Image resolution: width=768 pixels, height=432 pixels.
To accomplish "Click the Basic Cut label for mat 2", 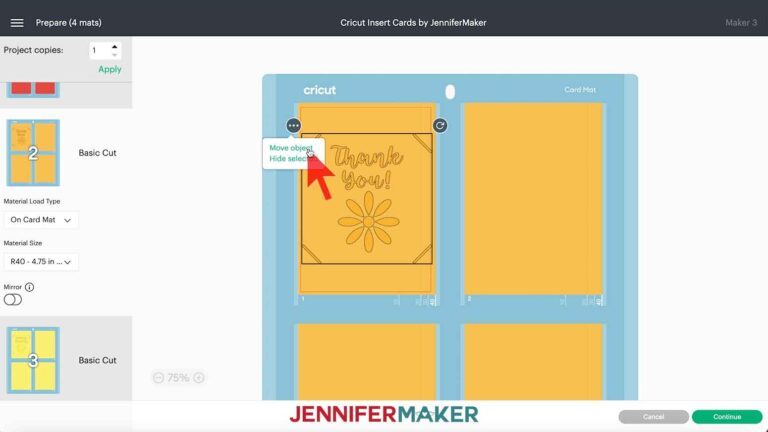I will pos(97,153).
